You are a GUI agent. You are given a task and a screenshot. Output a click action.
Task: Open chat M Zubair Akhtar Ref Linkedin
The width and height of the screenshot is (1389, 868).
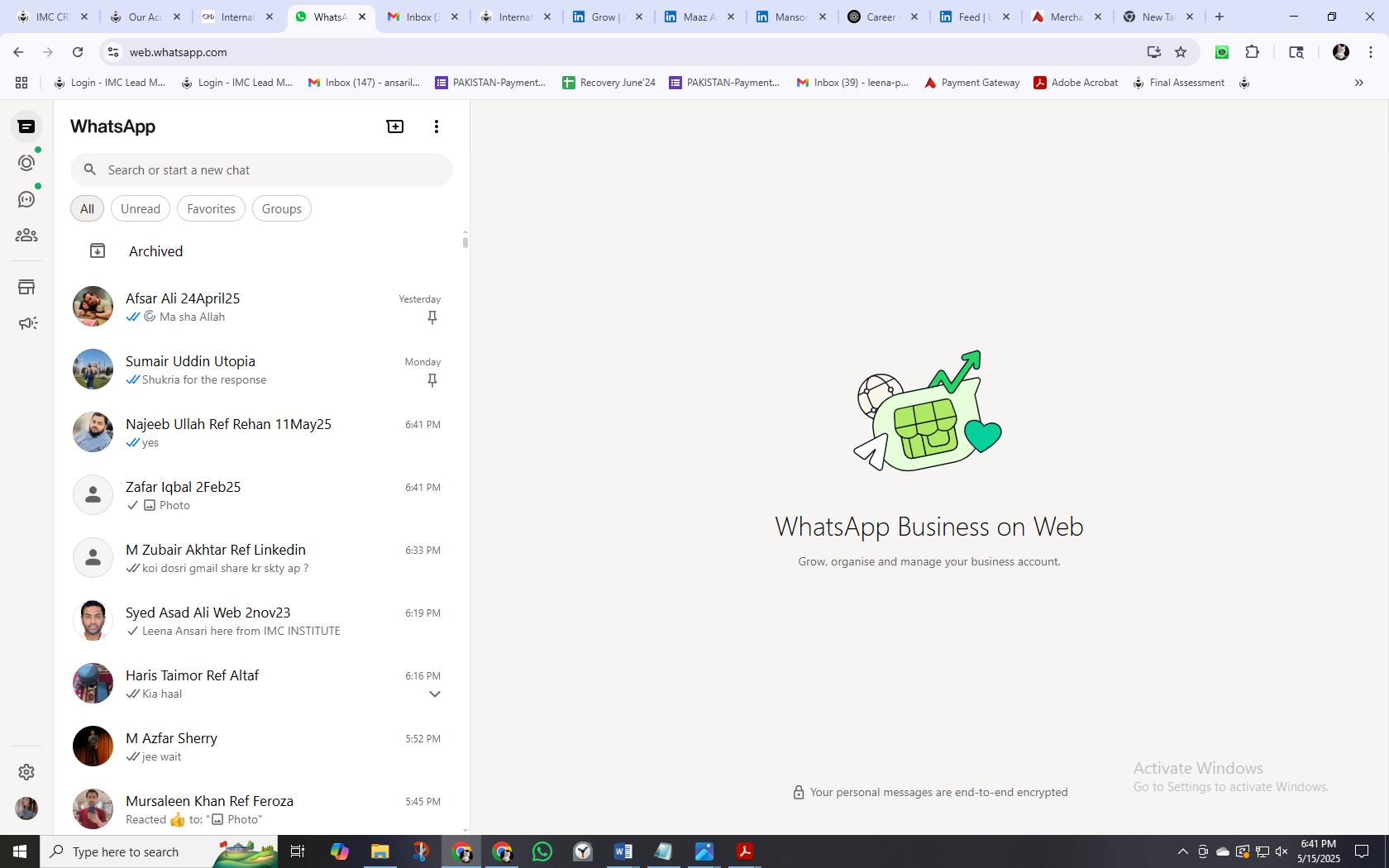259,558
